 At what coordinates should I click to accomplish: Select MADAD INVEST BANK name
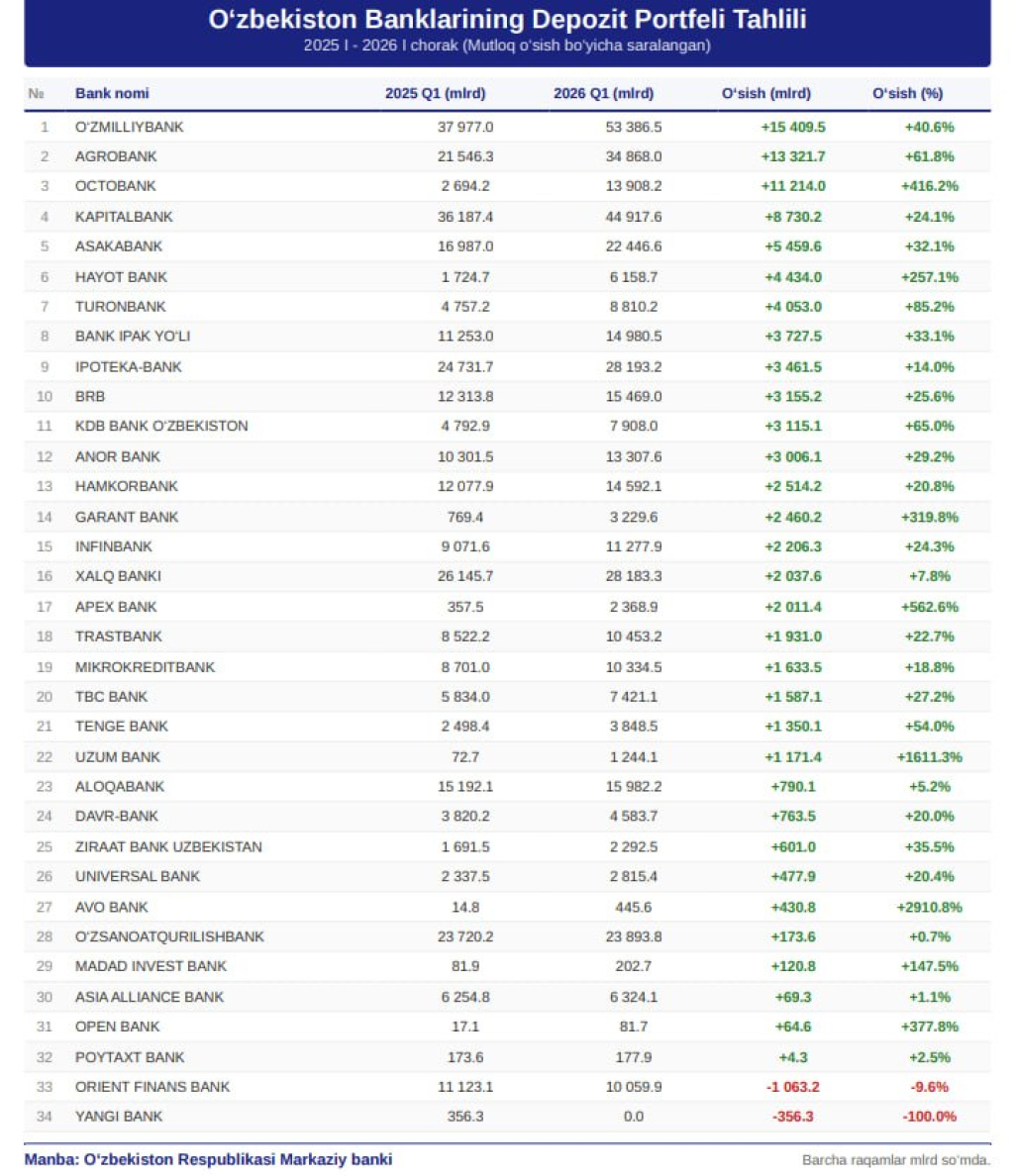coord(151,966)
